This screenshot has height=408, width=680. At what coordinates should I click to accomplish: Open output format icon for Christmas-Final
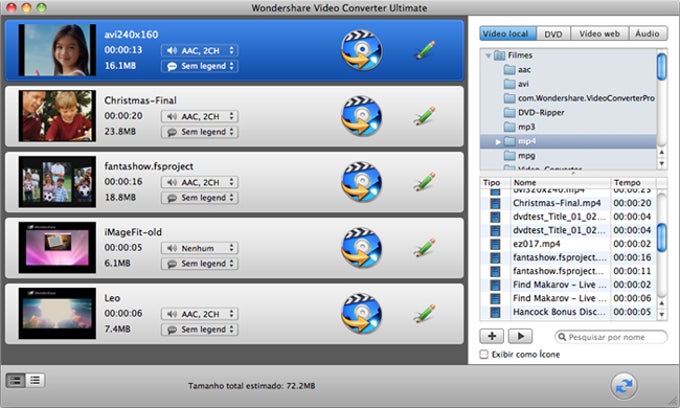click(362, 116)
